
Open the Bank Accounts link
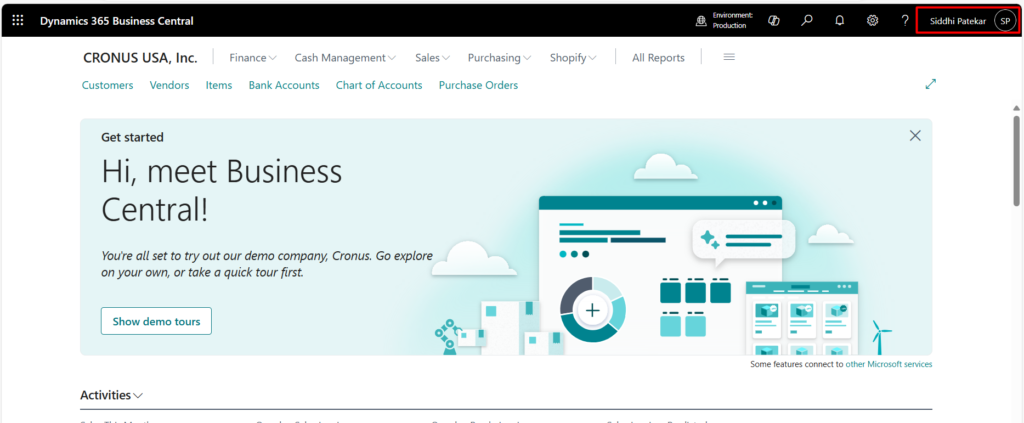click(284, 85)
